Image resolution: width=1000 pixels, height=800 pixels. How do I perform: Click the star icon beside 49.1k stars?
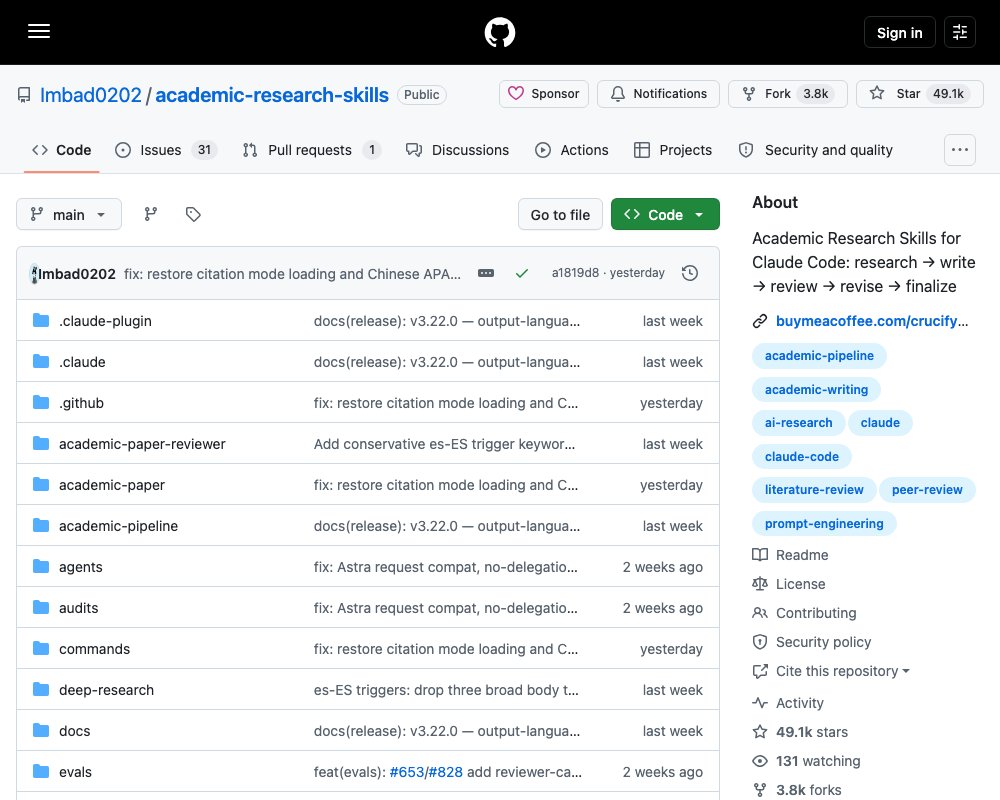[760, 732]
